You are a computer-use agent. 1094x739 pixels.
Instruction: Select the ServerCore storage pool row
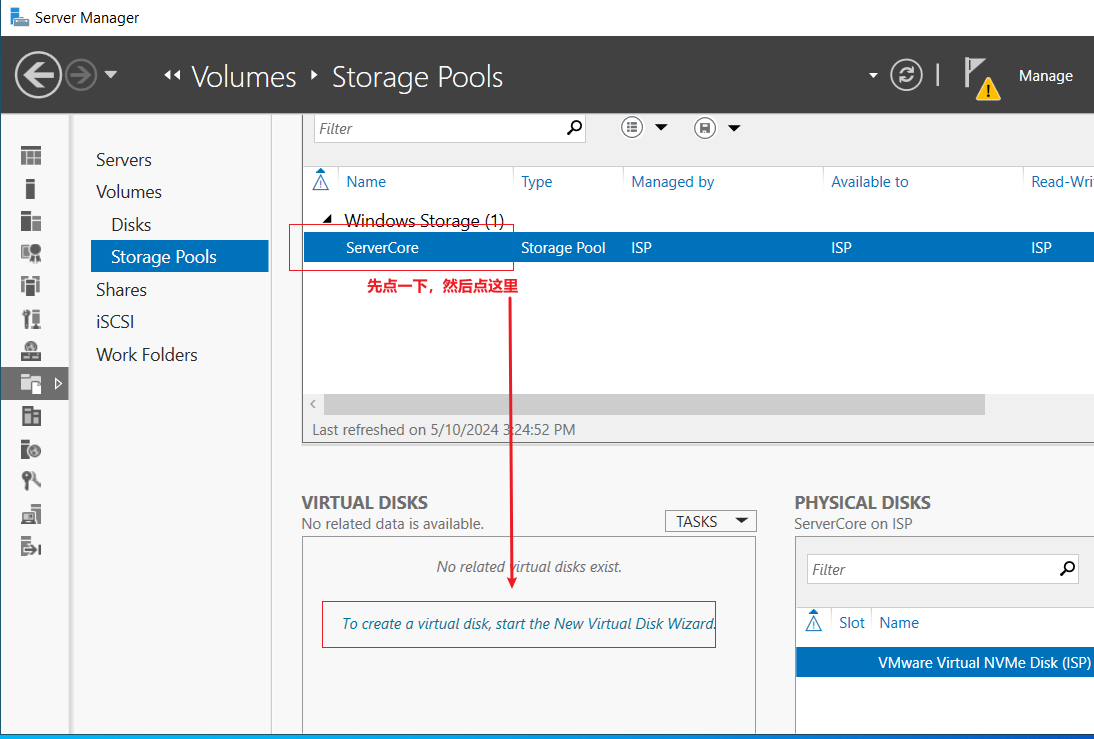point(698,248)
